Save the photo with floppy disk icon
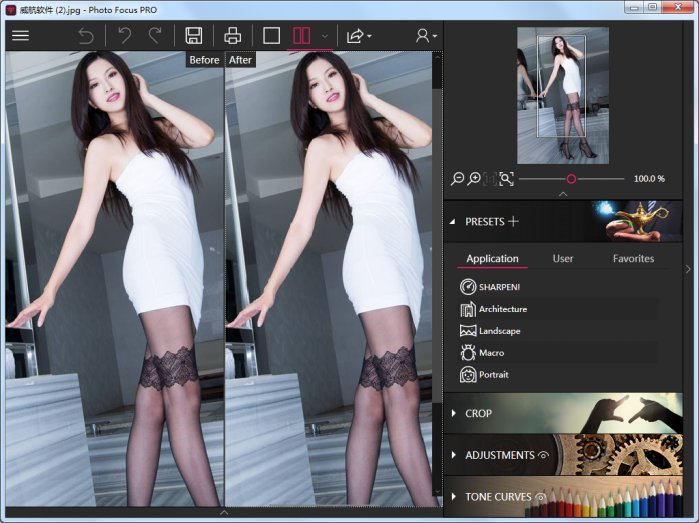This screenshot has width=699, height=523. click(193, 36)
